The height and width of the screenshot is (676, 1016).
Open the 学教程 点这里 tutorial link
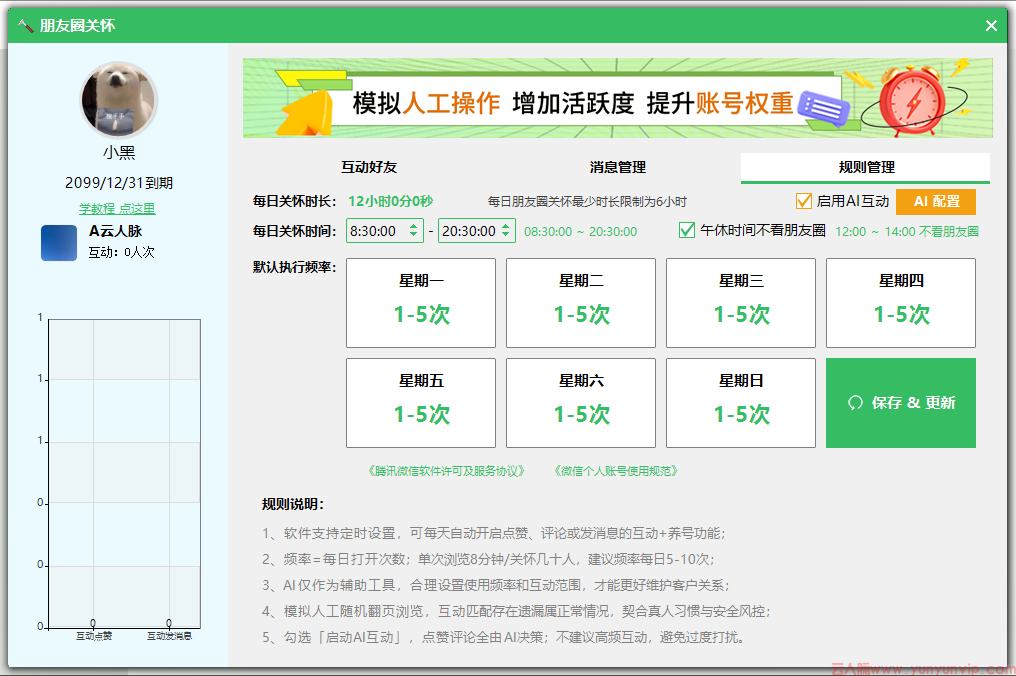tap(118, 208)
